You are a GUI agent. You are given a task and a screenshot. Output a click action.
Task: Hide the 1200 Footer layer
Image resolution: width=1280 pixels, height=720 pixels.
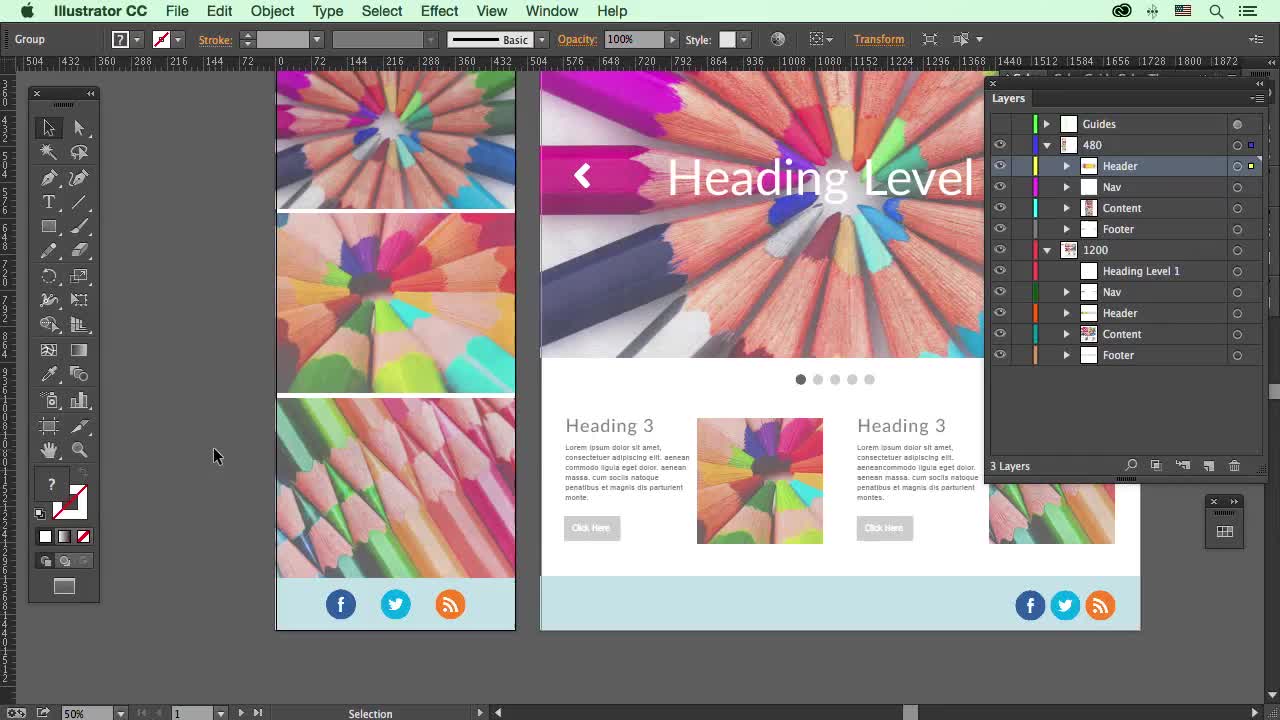[1000, 355]
